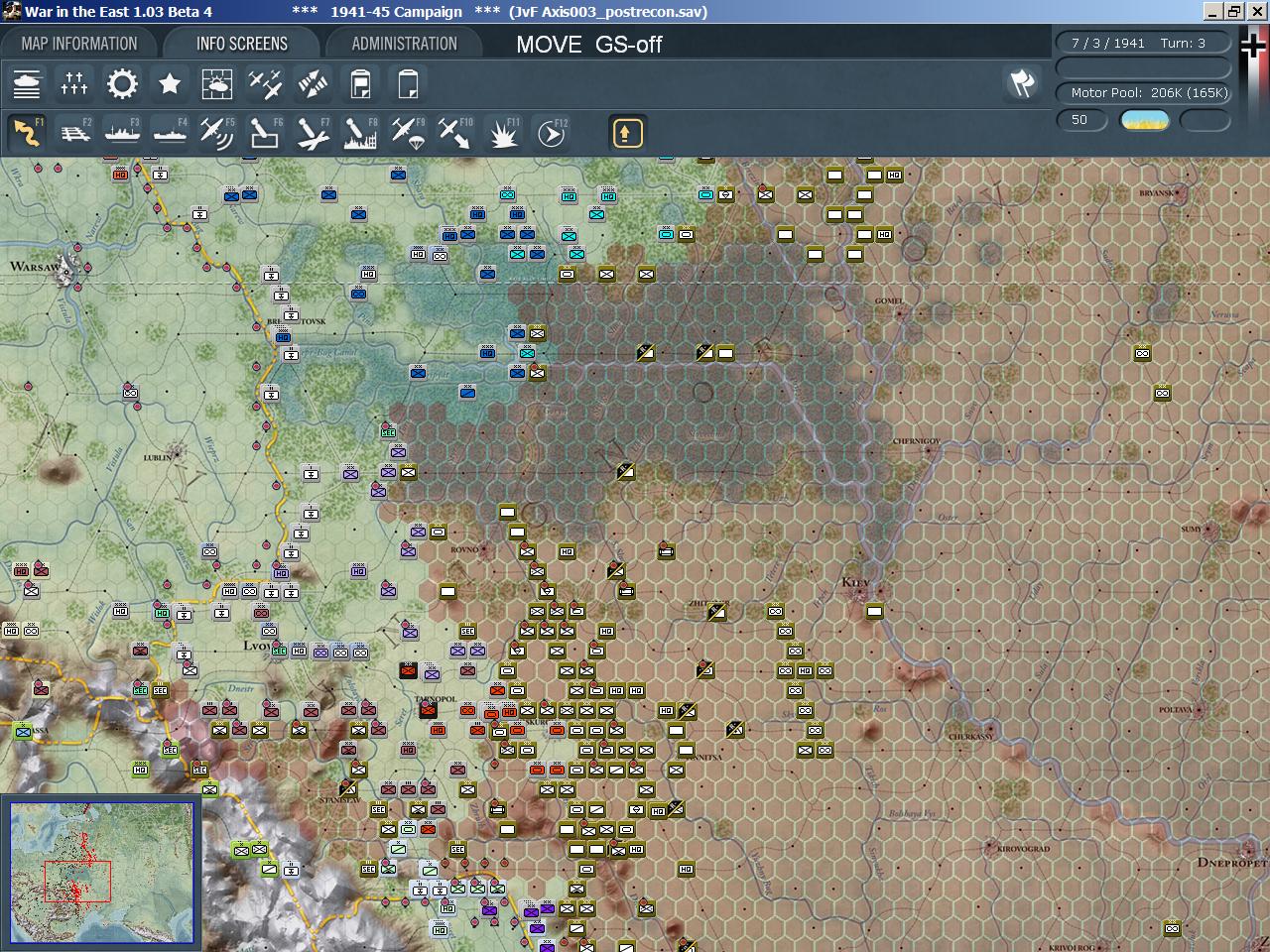Activate F9 air transport parachute mode
1270x952 pixels.
pos(408,133)
